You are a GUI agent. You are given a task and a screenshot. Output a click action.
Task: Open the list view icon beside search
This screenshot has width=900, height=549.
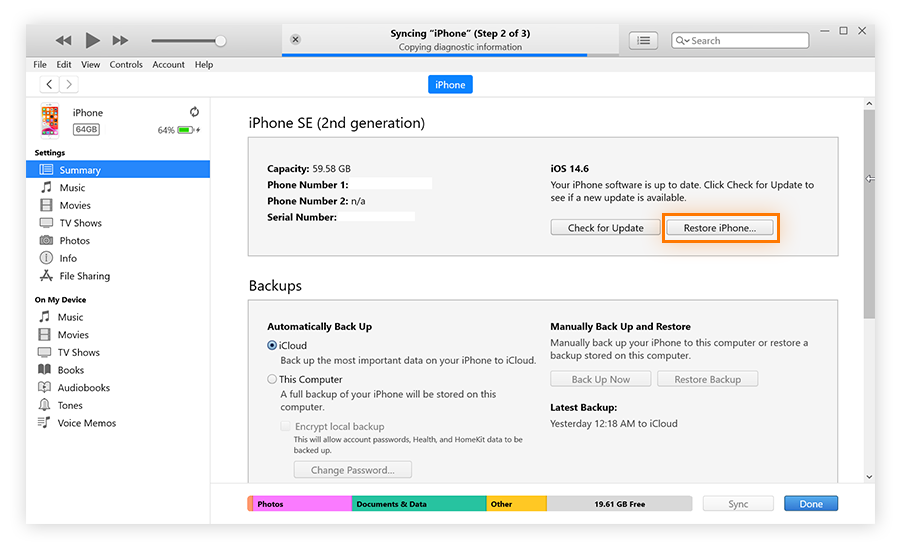(x=643, y=40)
